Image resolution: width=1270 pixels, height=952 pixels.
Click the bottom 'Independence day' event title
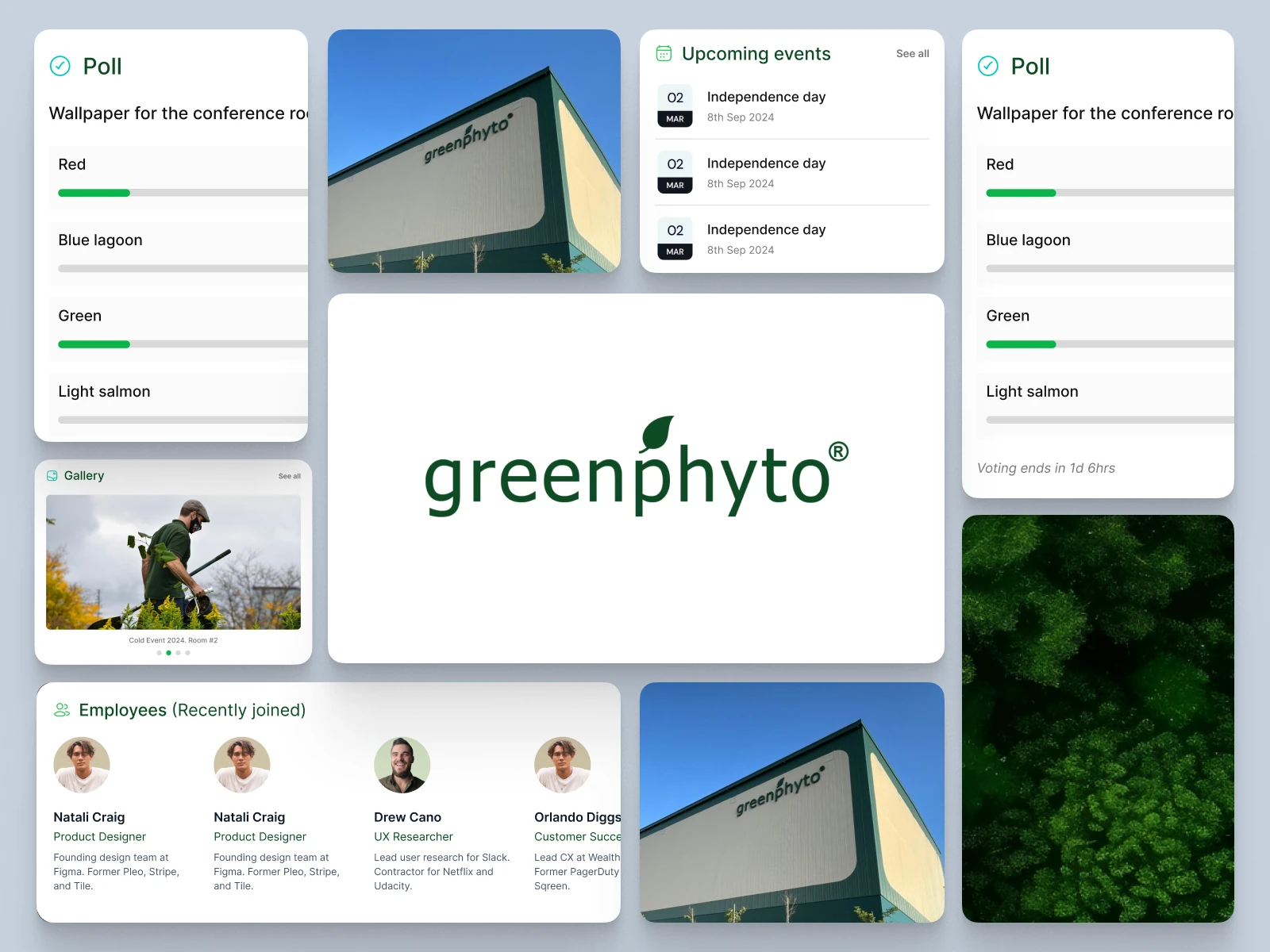(x=767, y=230)
